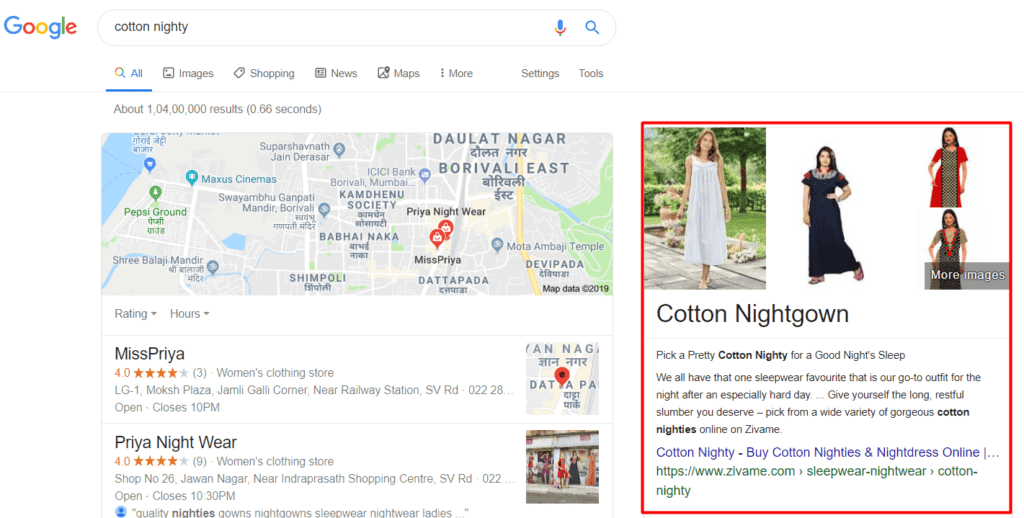Open the Tools option
The image size is (1024, 518).
[x=591, y=73]
